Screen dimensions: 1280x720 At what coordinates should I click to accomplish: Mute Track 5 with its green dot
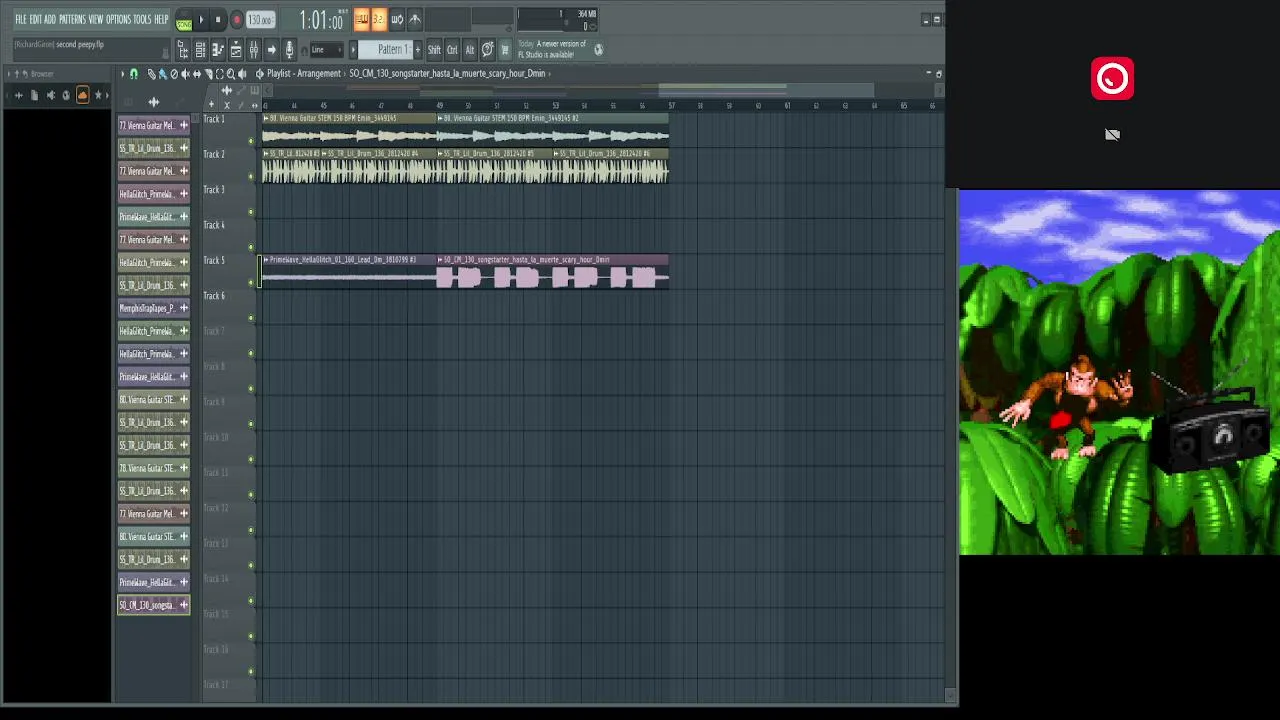(x=251, y=283)
